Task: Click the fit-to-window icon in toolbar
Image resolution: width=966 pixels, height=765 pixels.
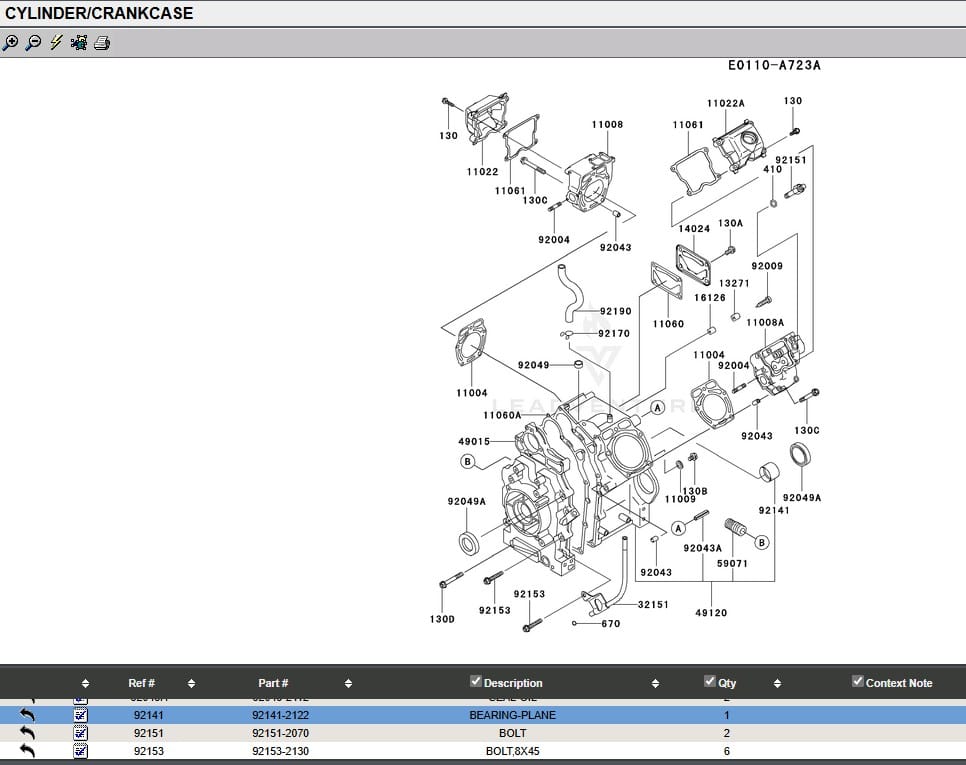Action: 79,43
